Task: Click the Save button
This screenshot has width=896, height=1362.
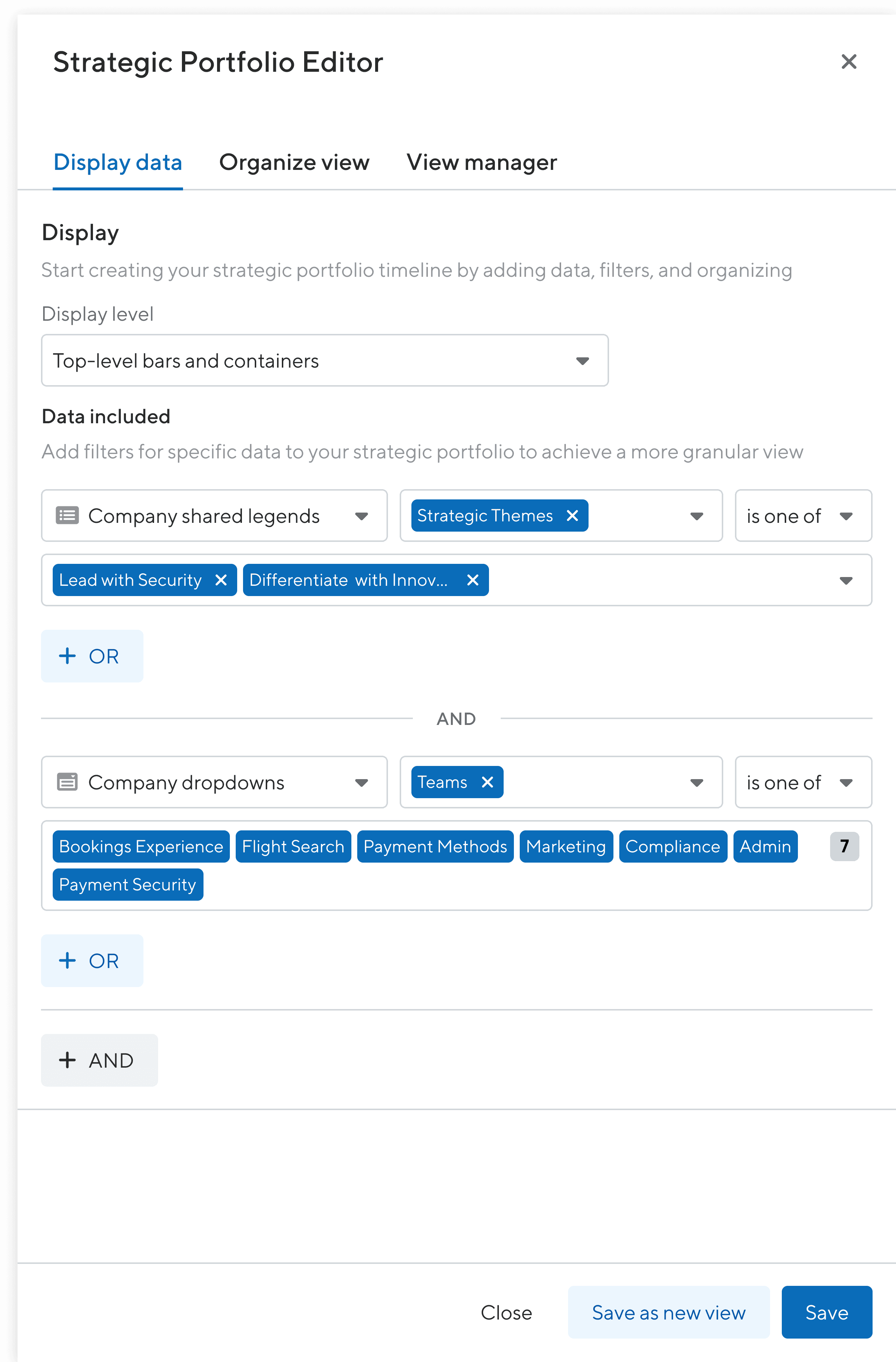Action: coord(826,1312)
